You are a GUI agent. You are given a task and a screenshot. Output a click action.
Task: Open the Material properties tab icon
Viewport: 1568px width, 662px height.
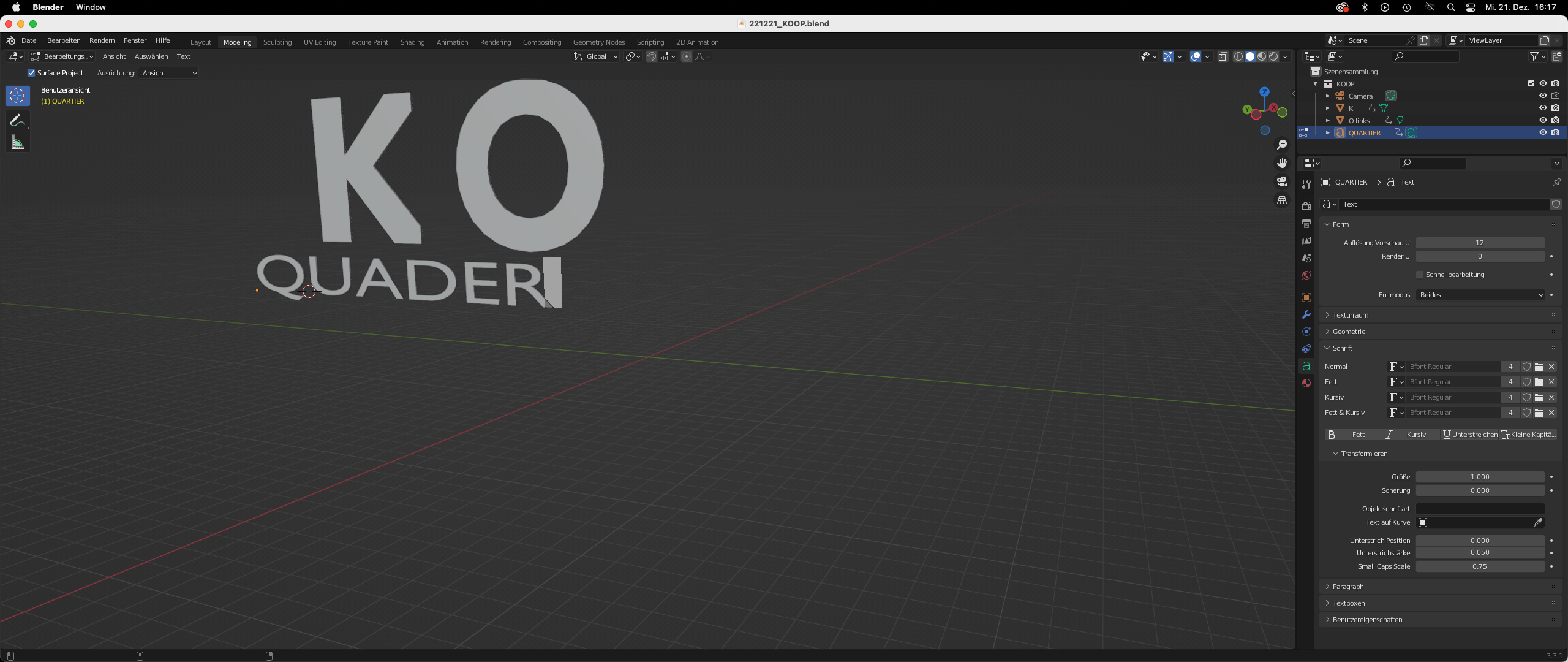click(1306, 383)
